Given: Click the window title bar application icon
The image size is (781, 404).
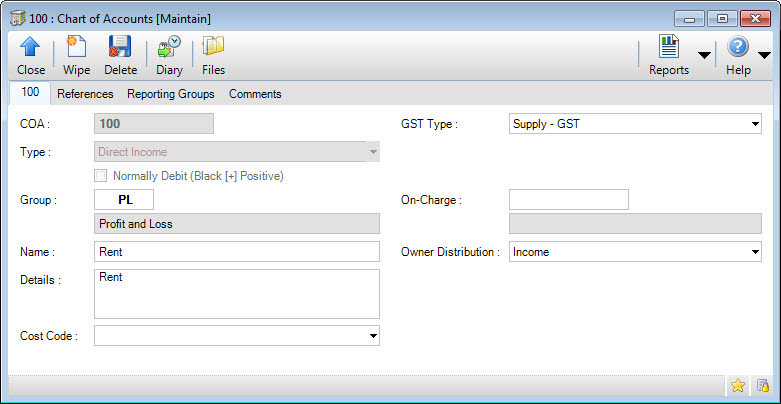Looking at the screenshot, I should coord(18,19).
